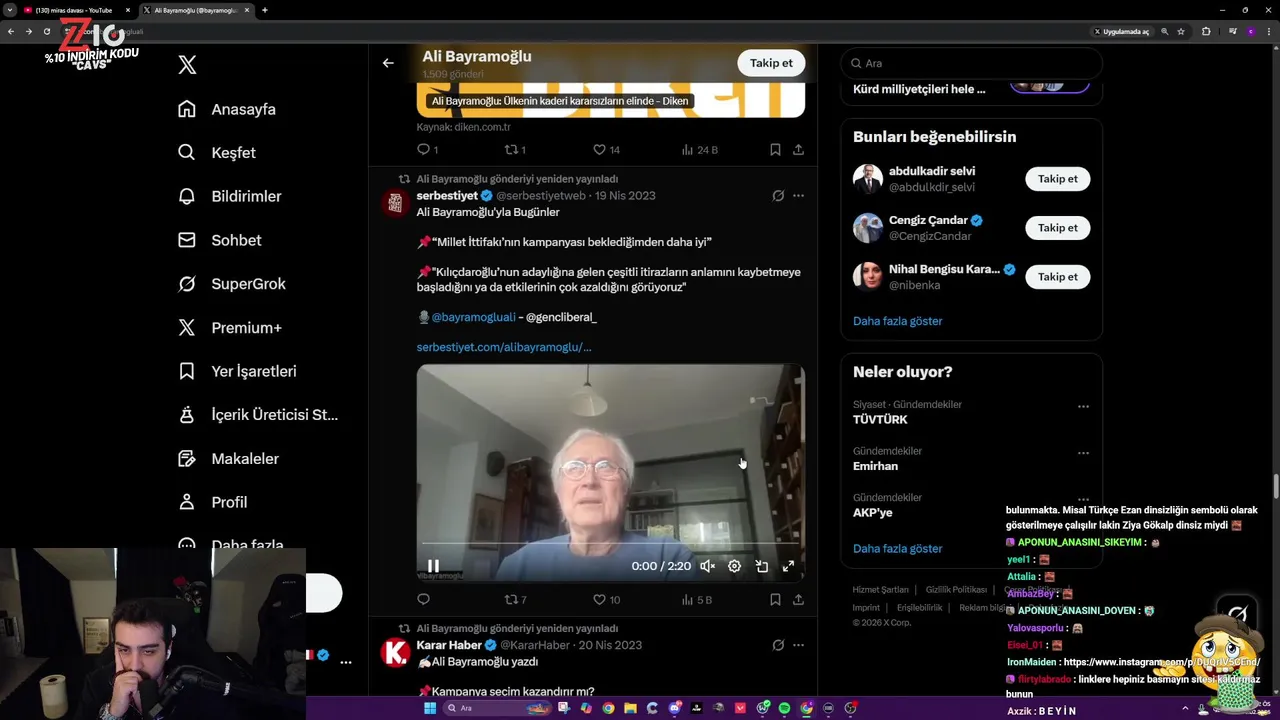1280x720 pixels.
Task: Click the Makaleler articles icon
Action: pyautogui.click(x=187, y=458)
